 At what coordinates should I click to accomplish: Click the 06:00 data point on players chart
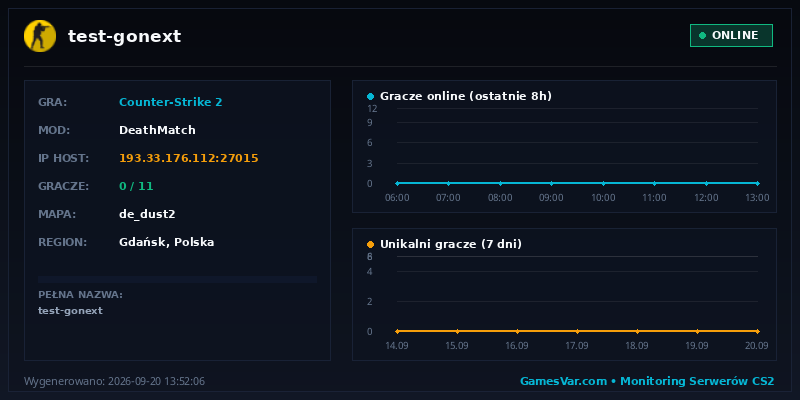pos(397,183)
